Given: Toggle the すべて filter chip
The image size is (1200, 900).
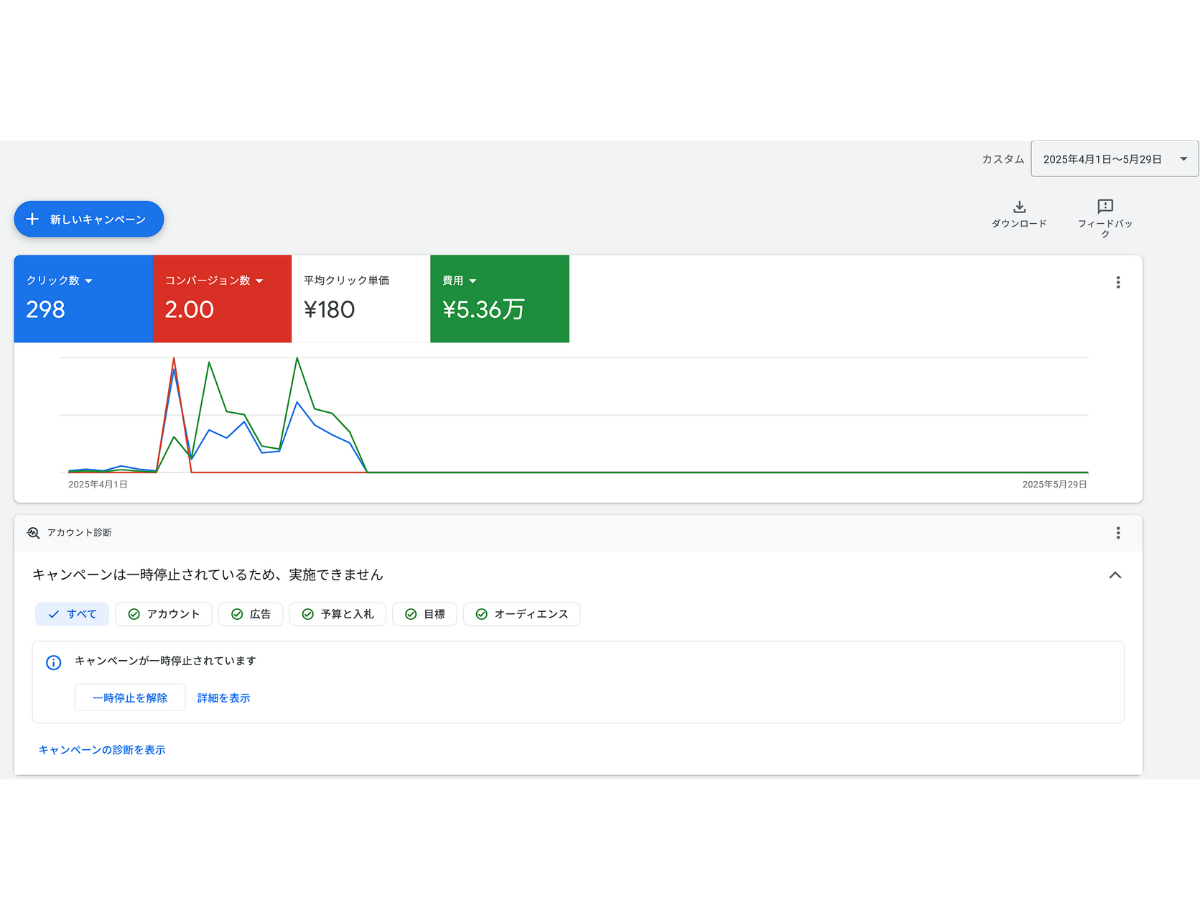Looking at the screenshot, I should tap(72, 614).
